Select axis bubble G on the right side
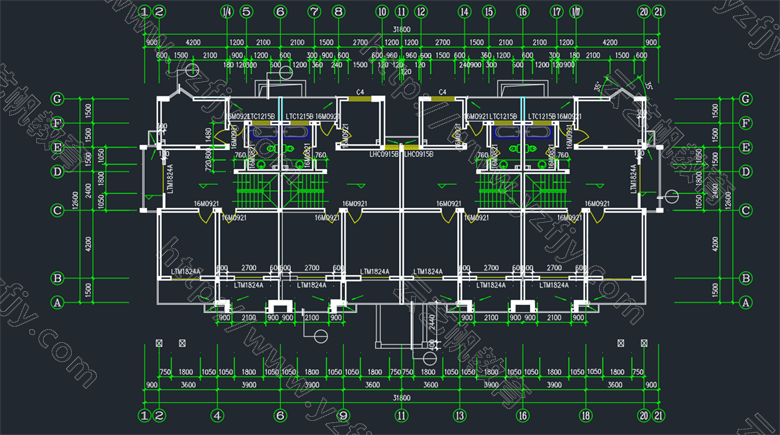The image size is (780, 435). [745, 99]
